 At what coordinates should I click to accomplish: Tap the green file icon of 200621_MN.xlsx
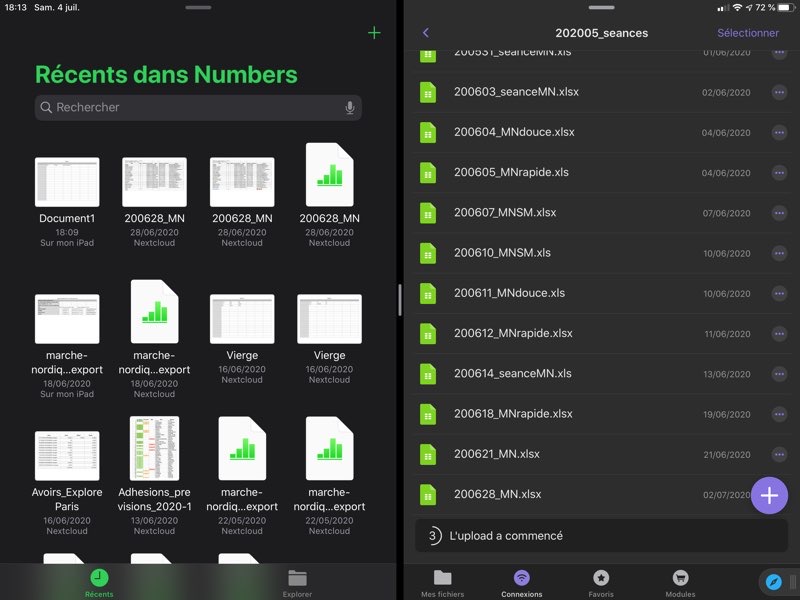pos(428,454)
